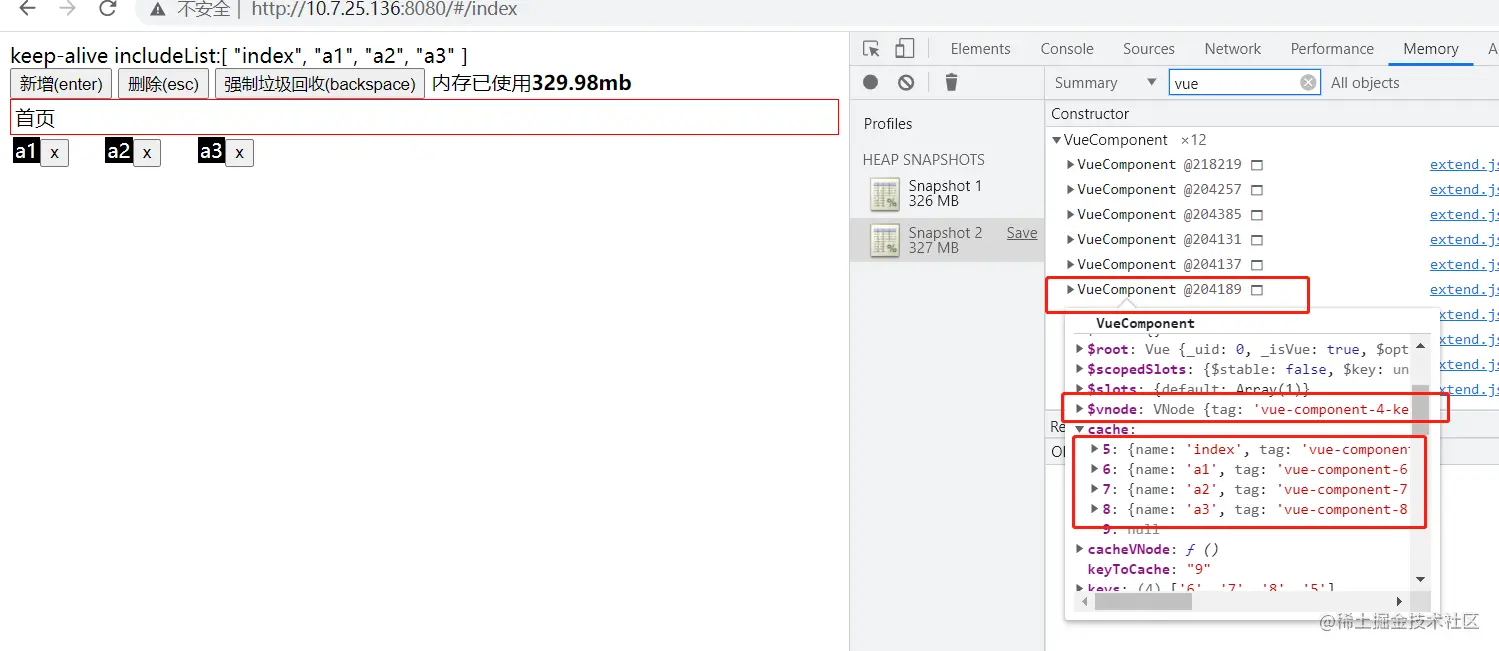This screenshot has height=651, width=1499.
Task: Click the popup vertical scrollbar up arrow
Action: (1421, 346)
